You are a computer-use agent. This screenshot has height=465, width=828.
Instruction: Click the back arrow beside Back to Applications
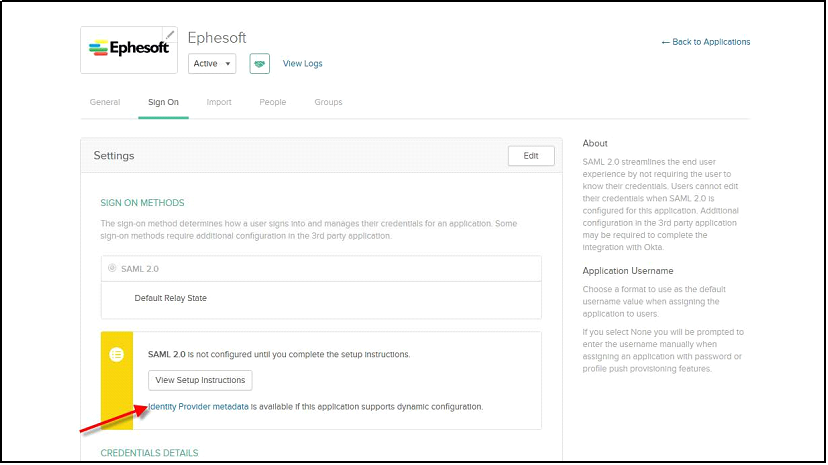(x=665, y=42)
